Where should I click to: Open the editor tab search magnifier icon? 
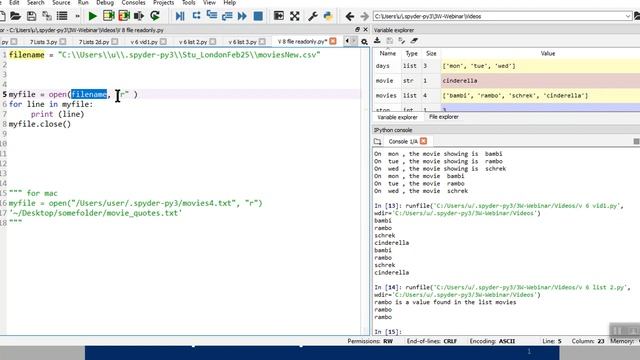pyautogui.click(x=364, y=42)
